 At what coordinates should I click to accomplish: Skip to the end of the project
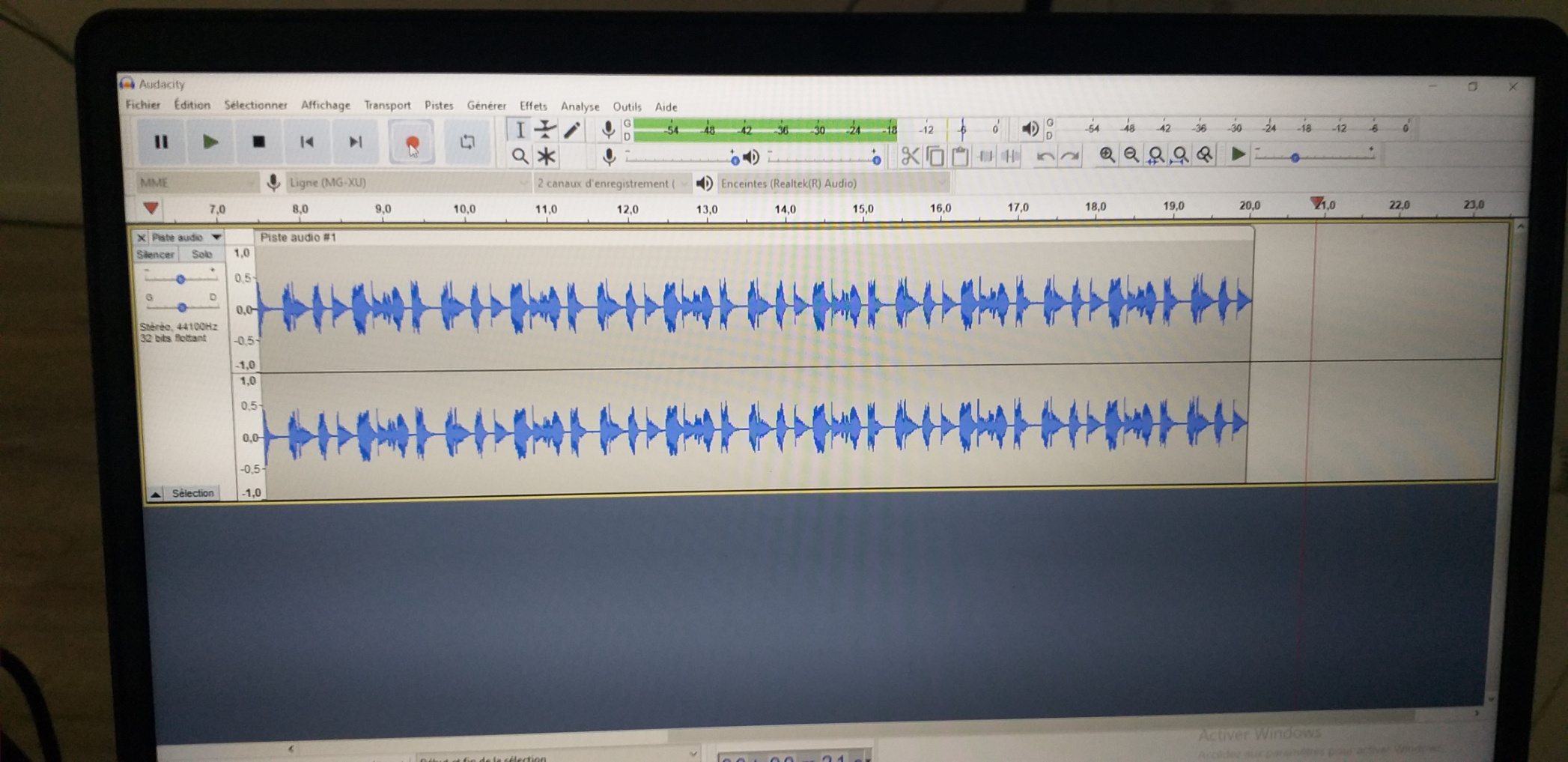pyautogui.click(x=355, y=142)
